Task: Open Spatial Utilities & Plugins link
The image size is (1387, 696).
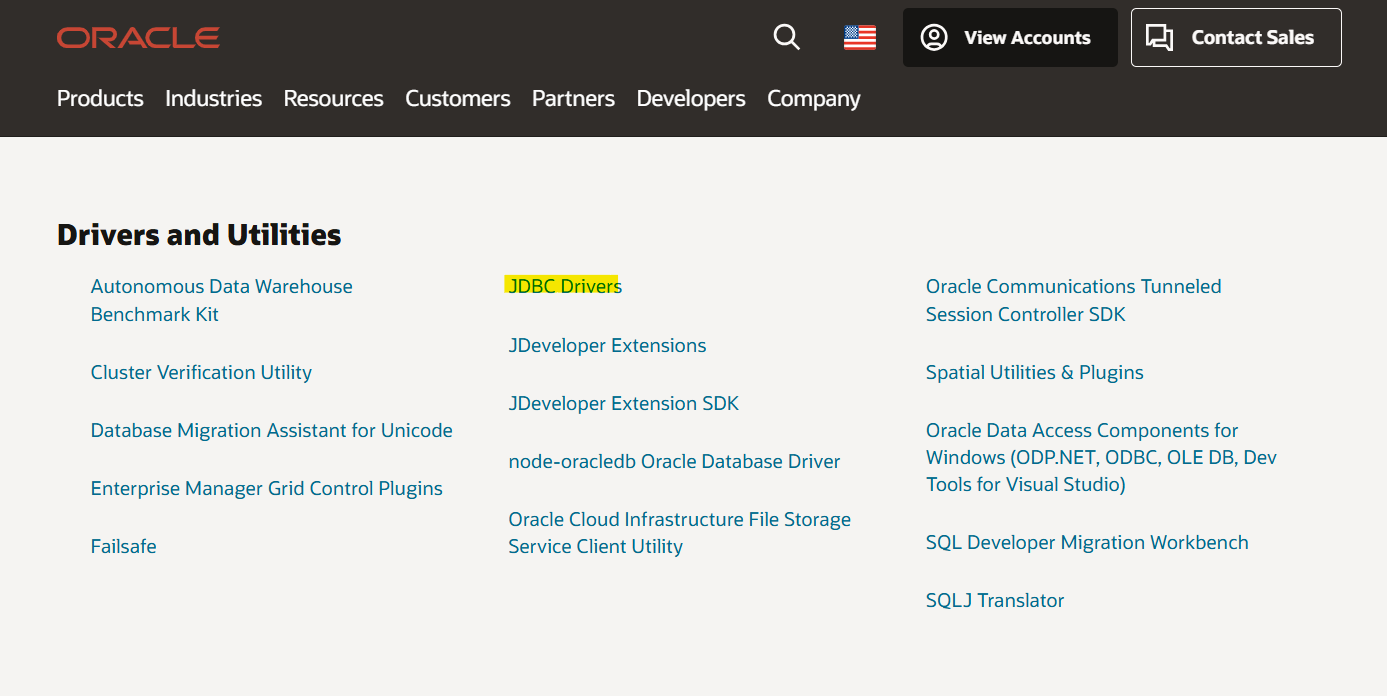Action: [x=1034, y=372]
